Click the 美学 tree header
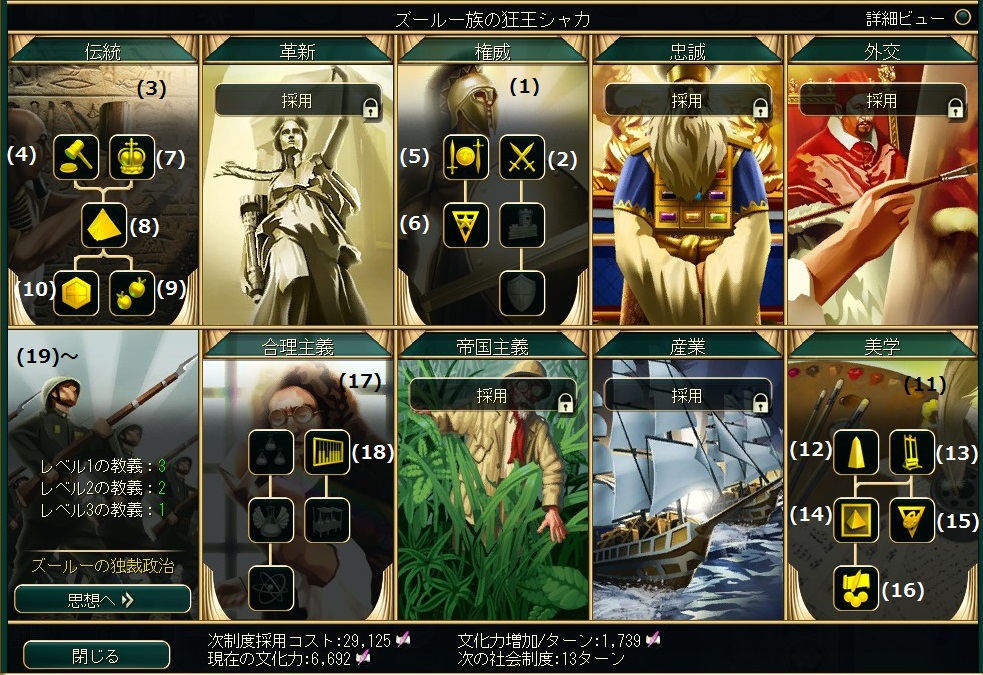Image resolution: width=983 pixels, height=675 pixels. coord(882,346)
